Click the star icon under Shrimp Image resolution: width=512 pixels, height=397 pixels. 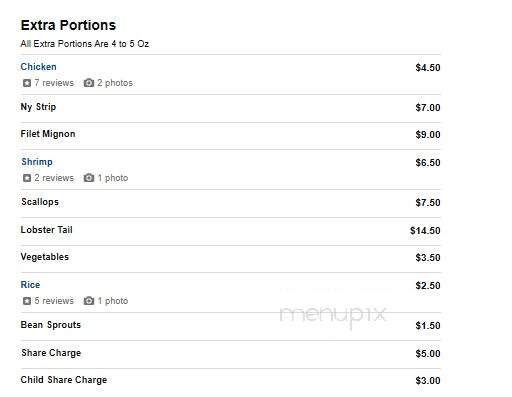tap(27, 178)
